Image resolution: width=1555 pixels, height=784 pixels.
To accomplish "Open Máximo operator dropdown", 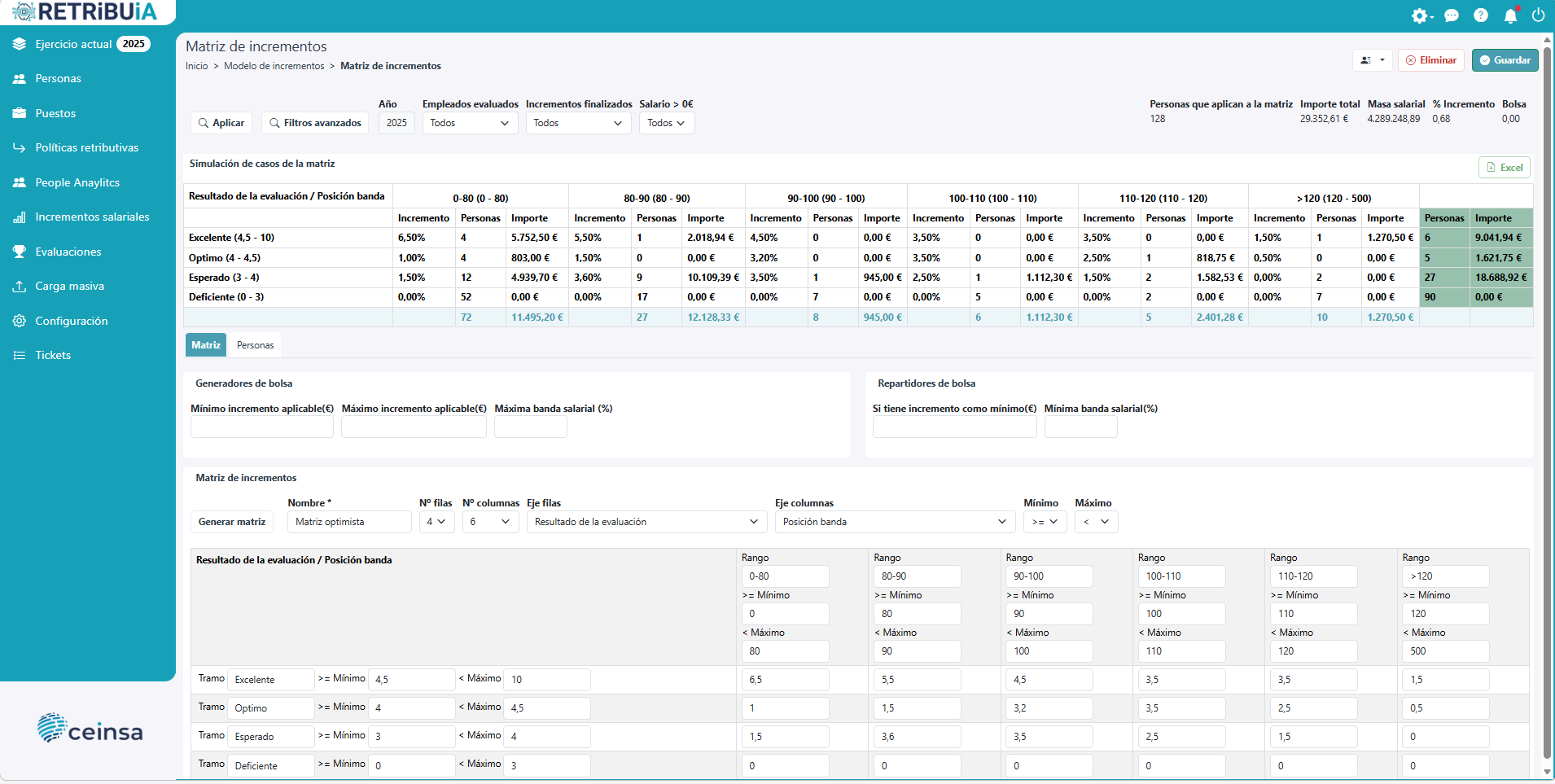I will pos(1096,522).
